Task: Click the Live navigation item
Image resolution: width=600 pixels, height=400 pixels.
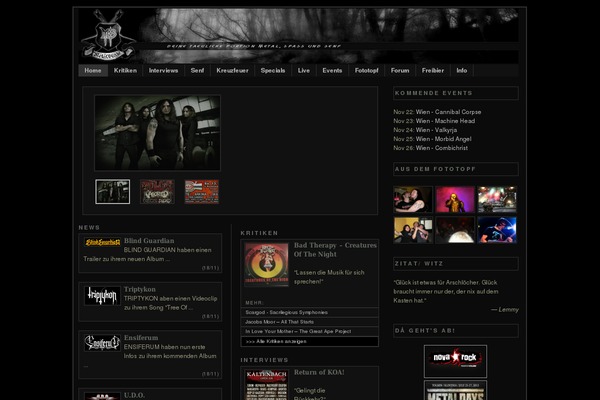Action: pos(304,70)
